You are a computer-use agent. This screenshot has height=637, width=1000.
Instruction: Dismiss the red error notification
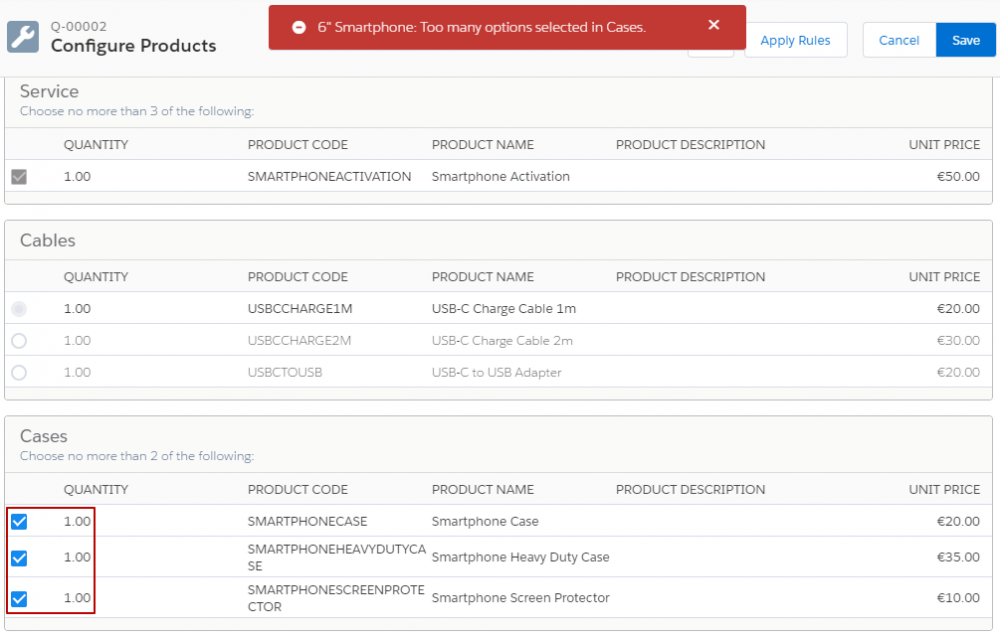coord(714,25)
